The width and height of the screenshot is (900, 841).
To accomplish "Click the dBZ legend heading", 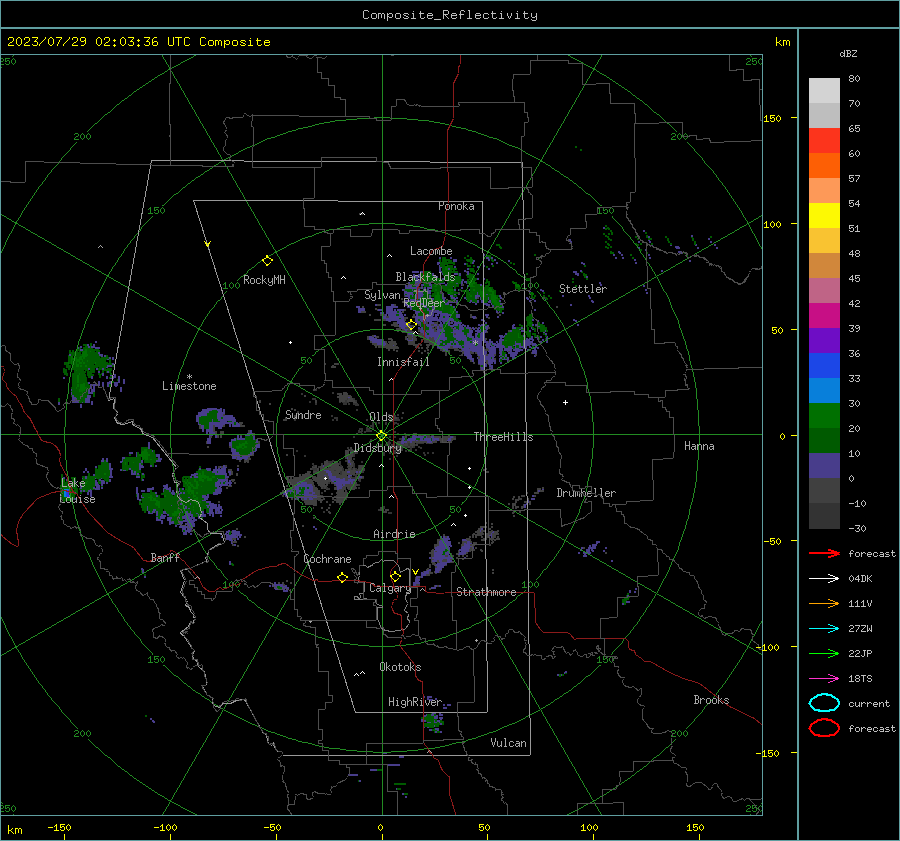I will 848,53.
